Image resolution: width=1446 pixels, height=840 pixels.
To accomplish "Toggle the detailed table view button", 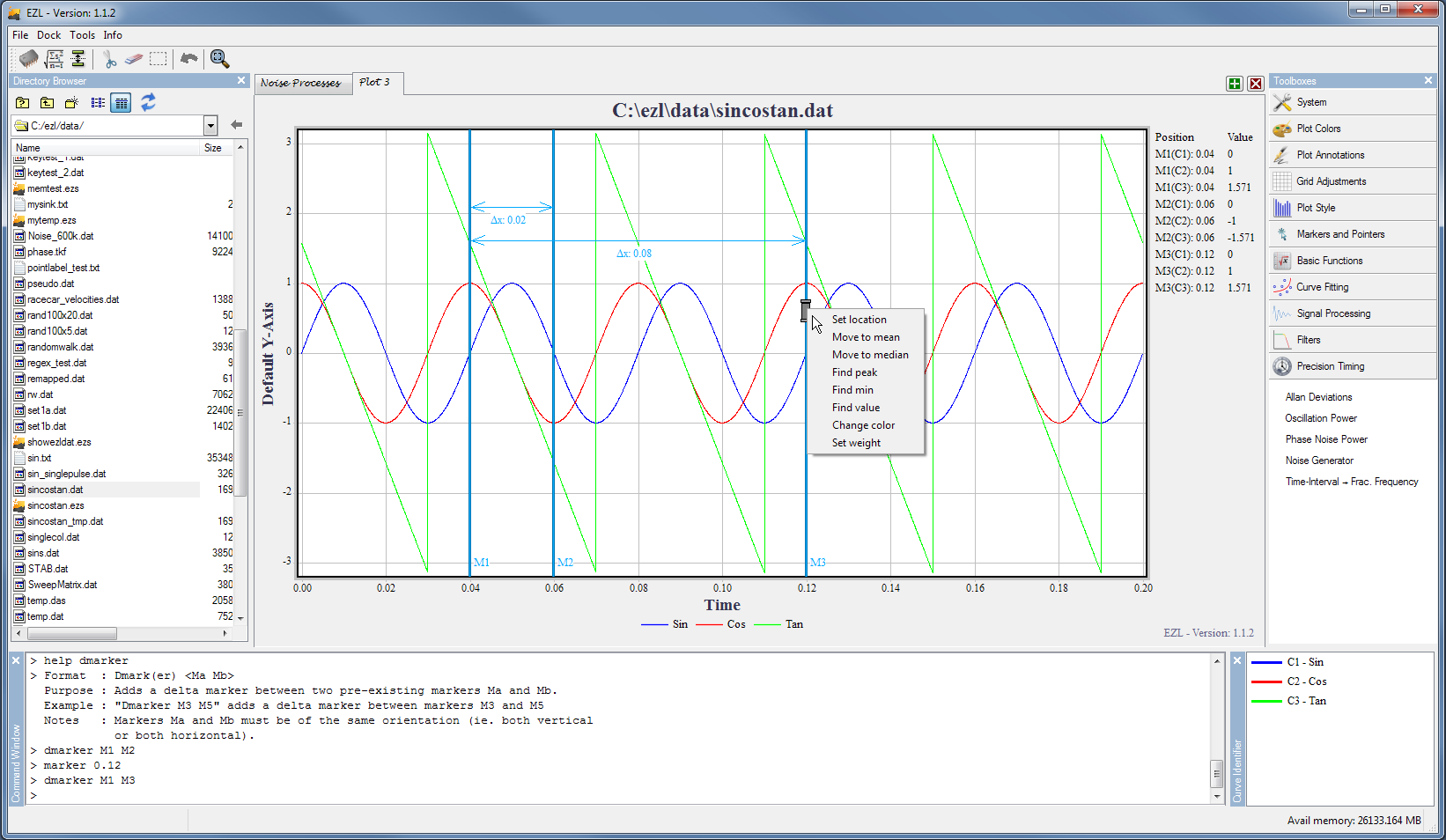I will (122, 103).
